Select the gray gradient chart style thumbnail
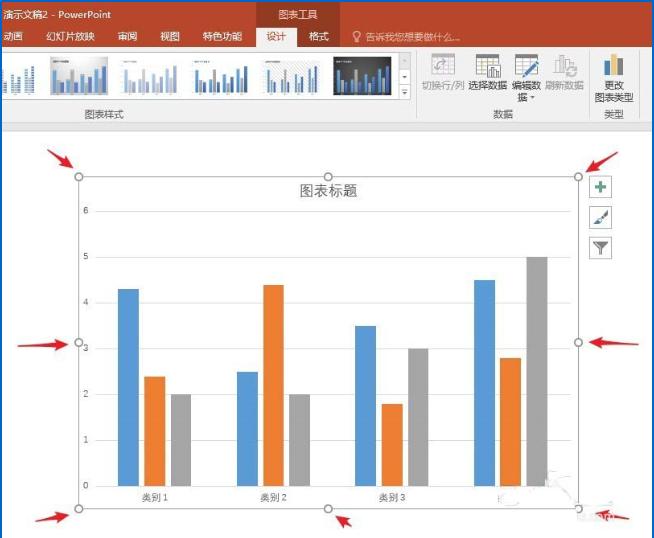Image resolution: width=654 pixels, height=538 pixels. 79,76
